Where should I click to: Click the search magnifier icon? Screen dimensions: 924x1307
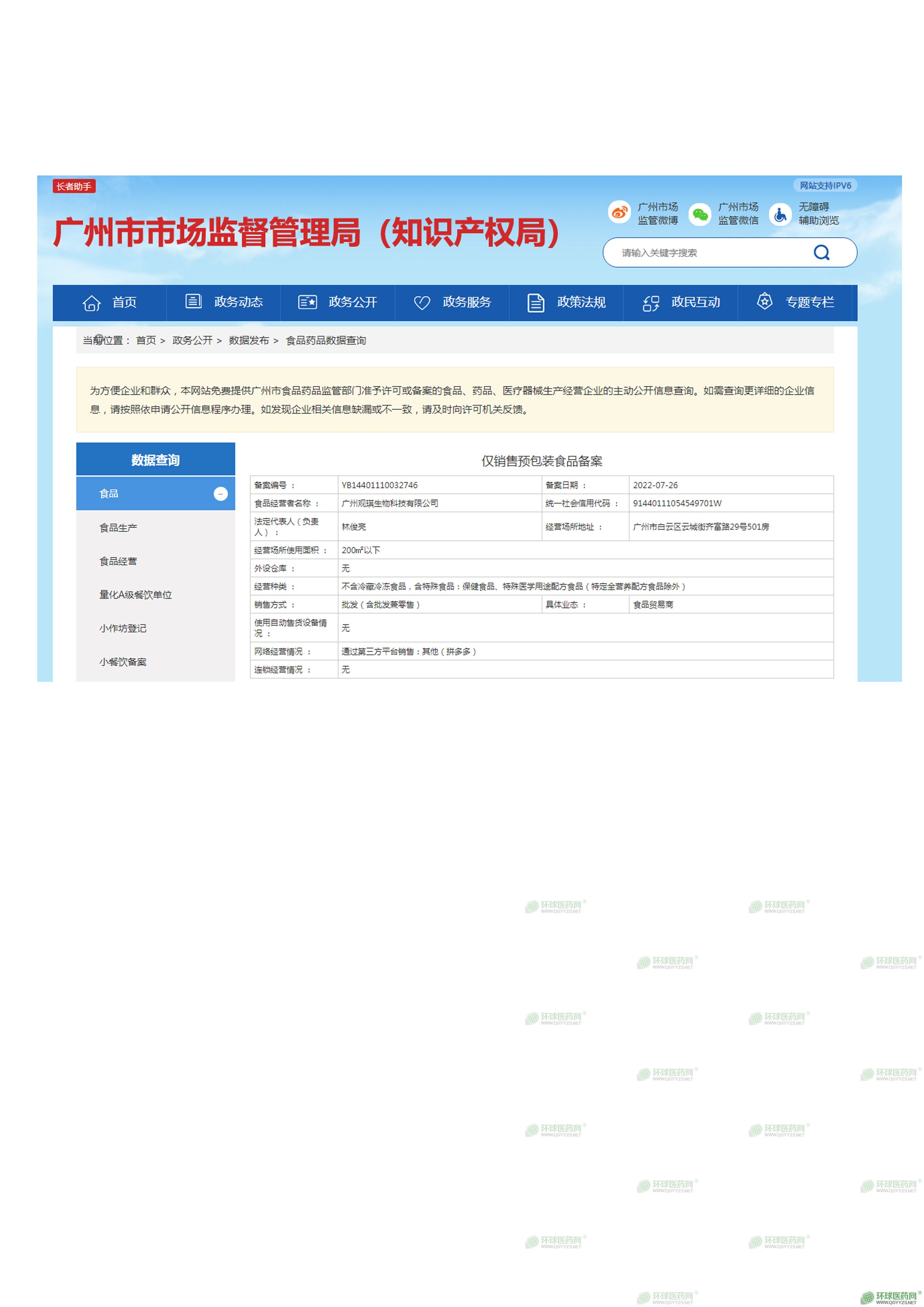pyautogui.click(x=821, y=252)
